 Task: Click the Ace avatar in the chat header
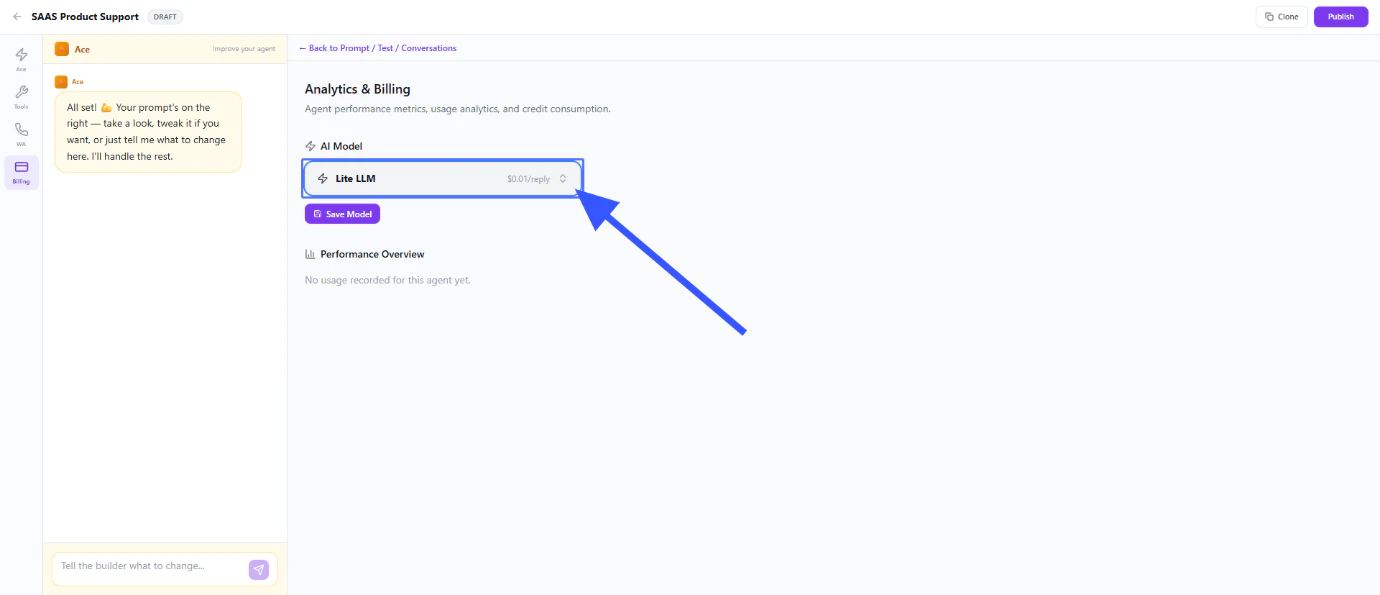pyautogui.click(x=62, y=49)
